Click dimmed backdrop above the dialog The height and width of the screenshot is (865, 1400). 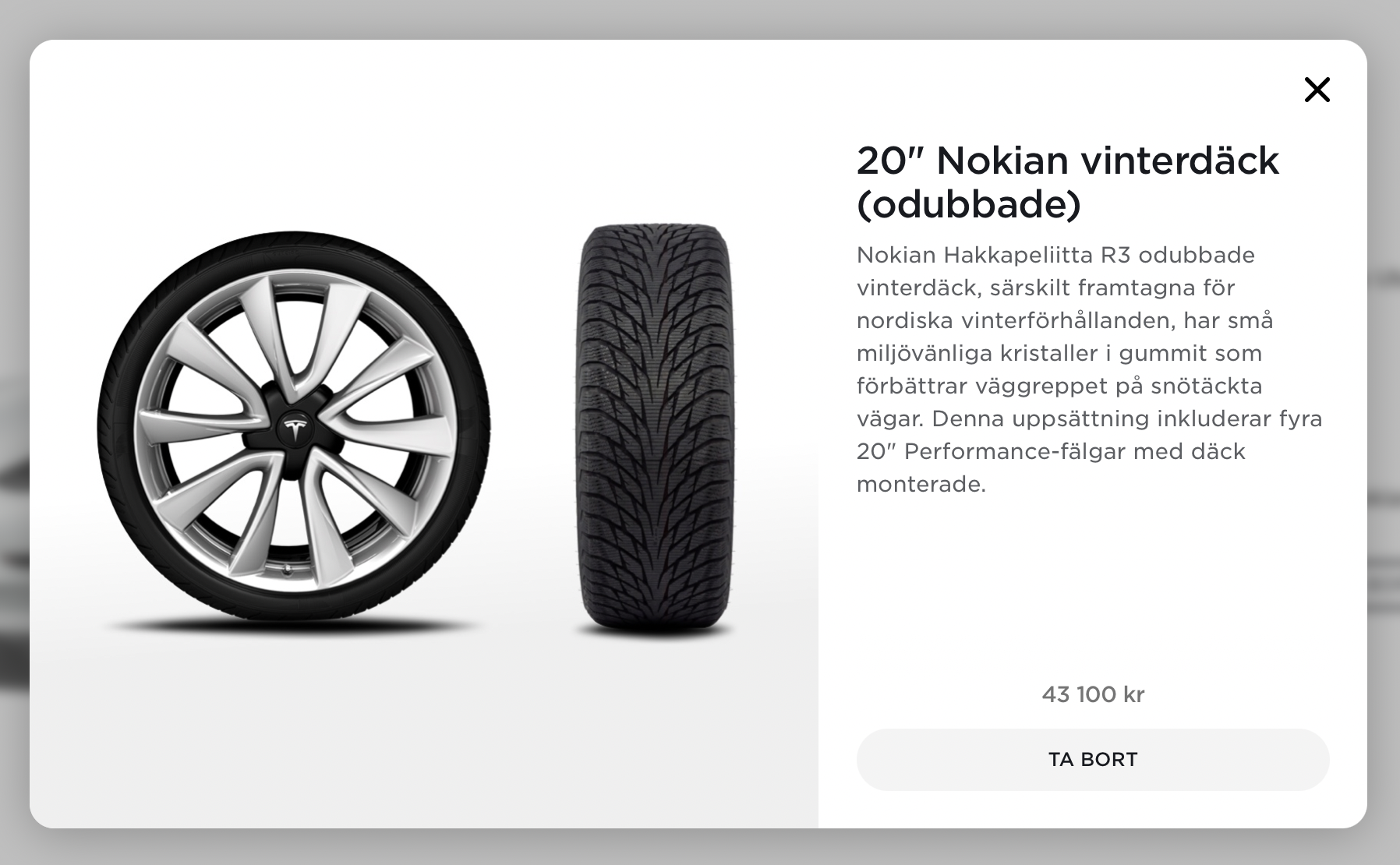(x=700, y=19)
